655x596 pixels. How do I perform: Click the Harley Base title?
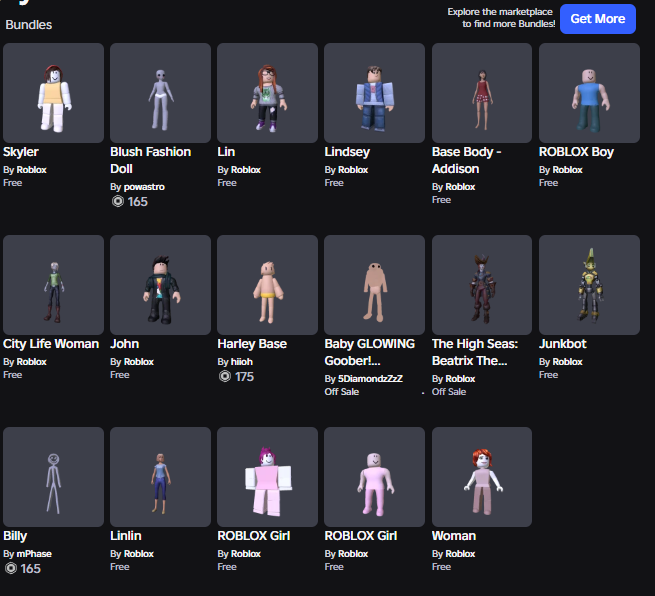[x=252, y=344]
